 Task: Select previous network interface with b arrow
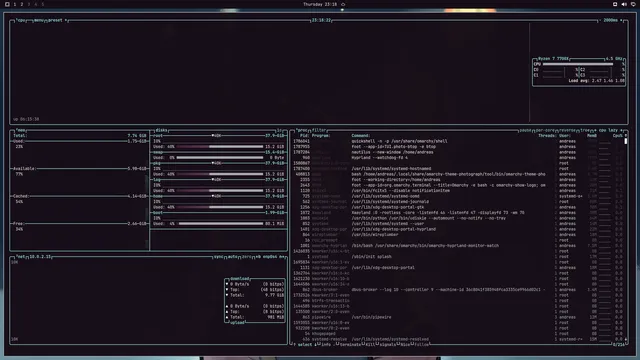click(258, 257)
